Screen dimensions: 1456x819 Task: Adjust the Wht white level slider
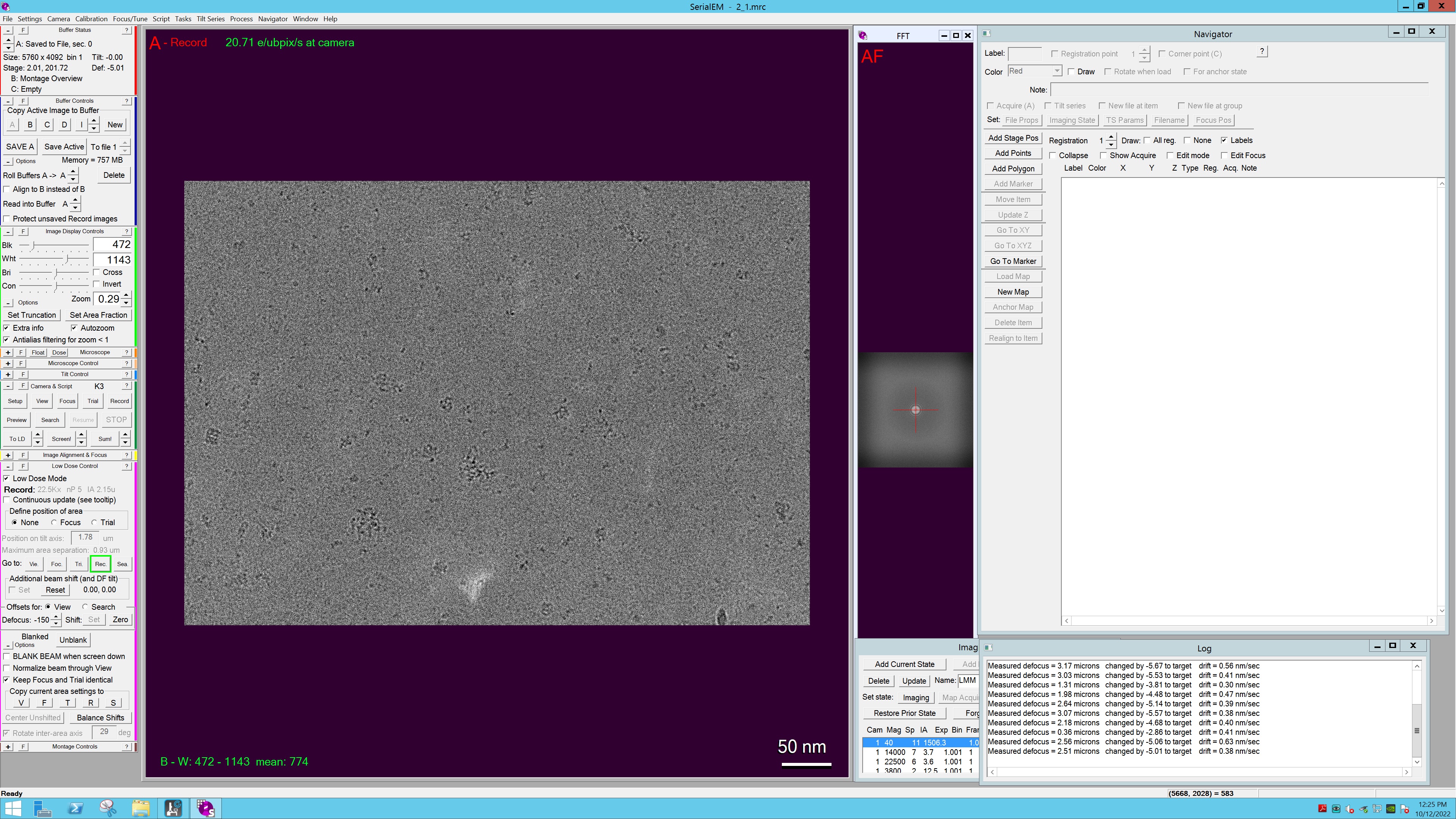click(x=54, y=259)
